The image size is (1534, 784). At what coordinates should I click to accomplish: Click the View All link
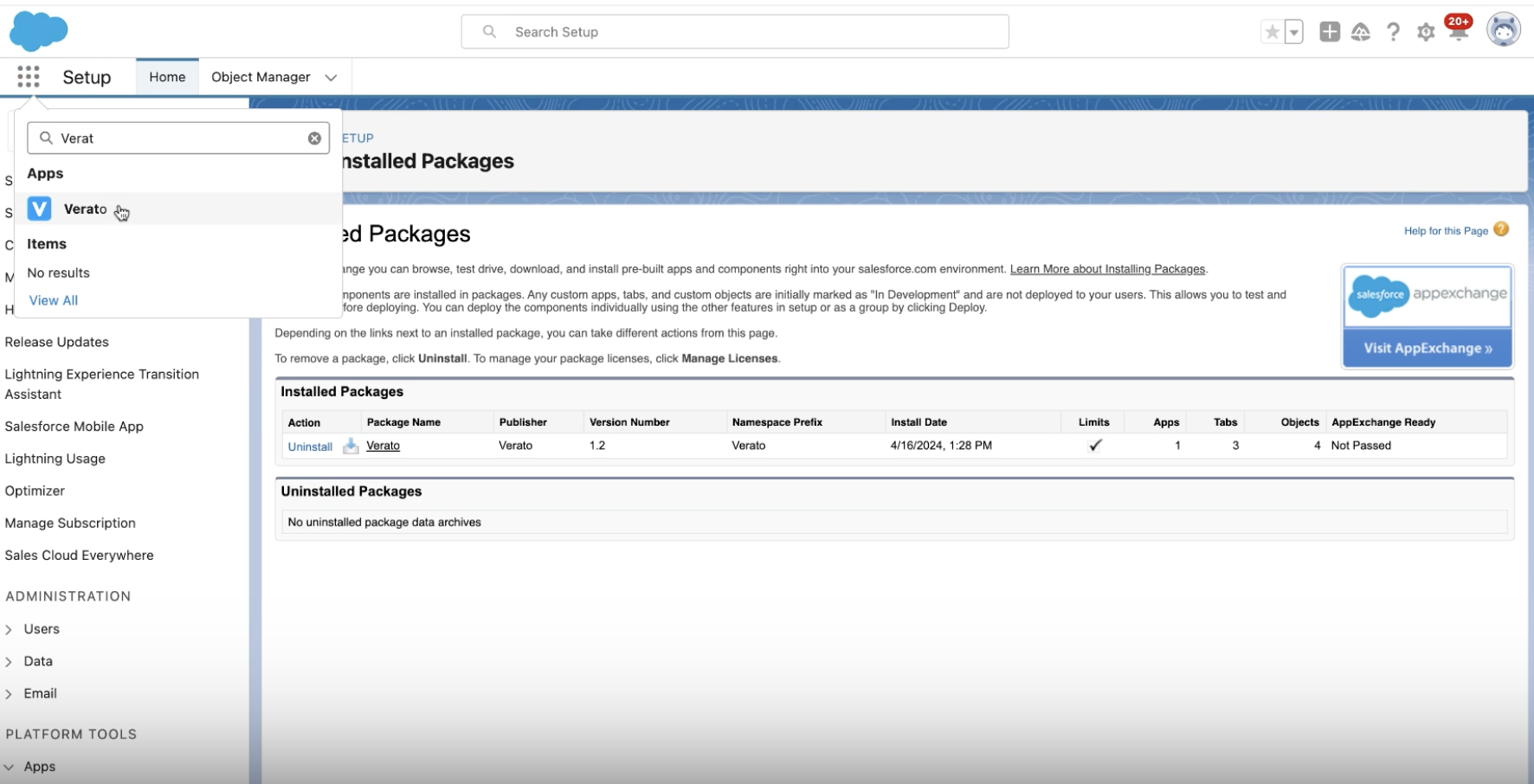(54, 300)
